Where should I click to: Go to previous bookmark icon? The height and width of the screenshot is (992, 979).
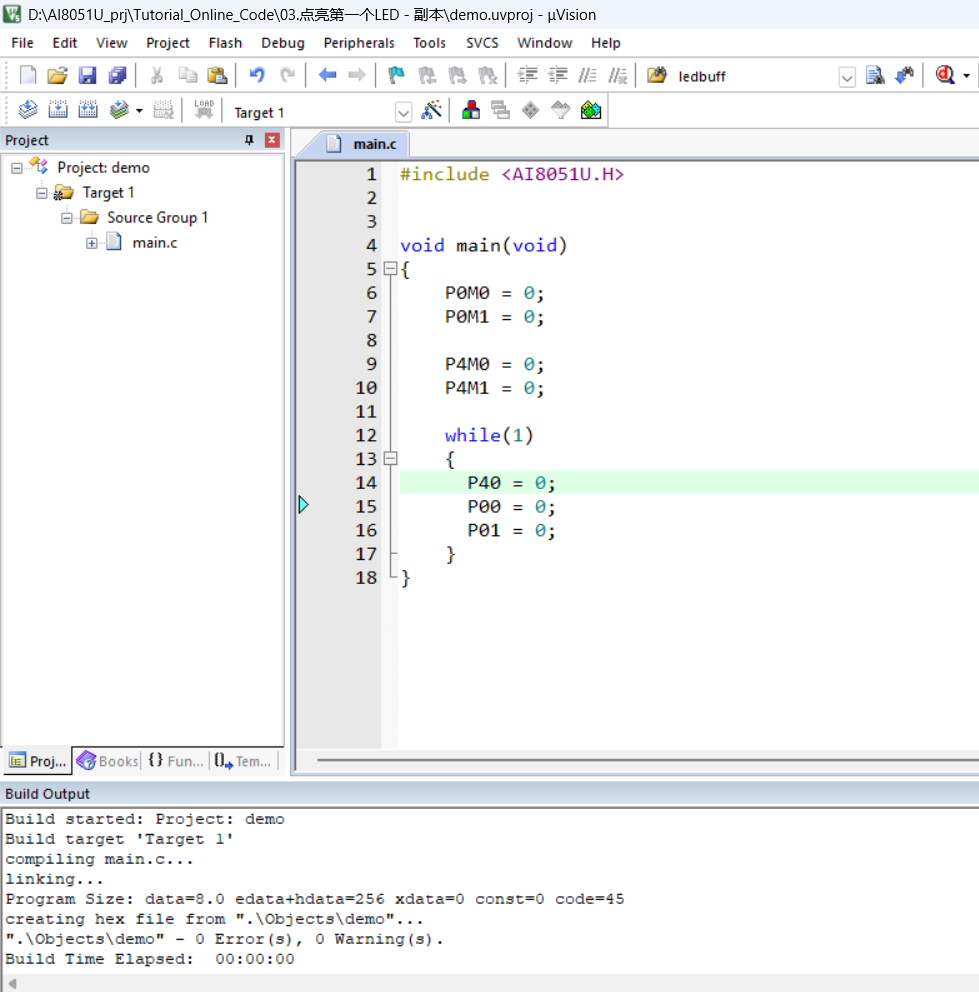click(427, 75)
